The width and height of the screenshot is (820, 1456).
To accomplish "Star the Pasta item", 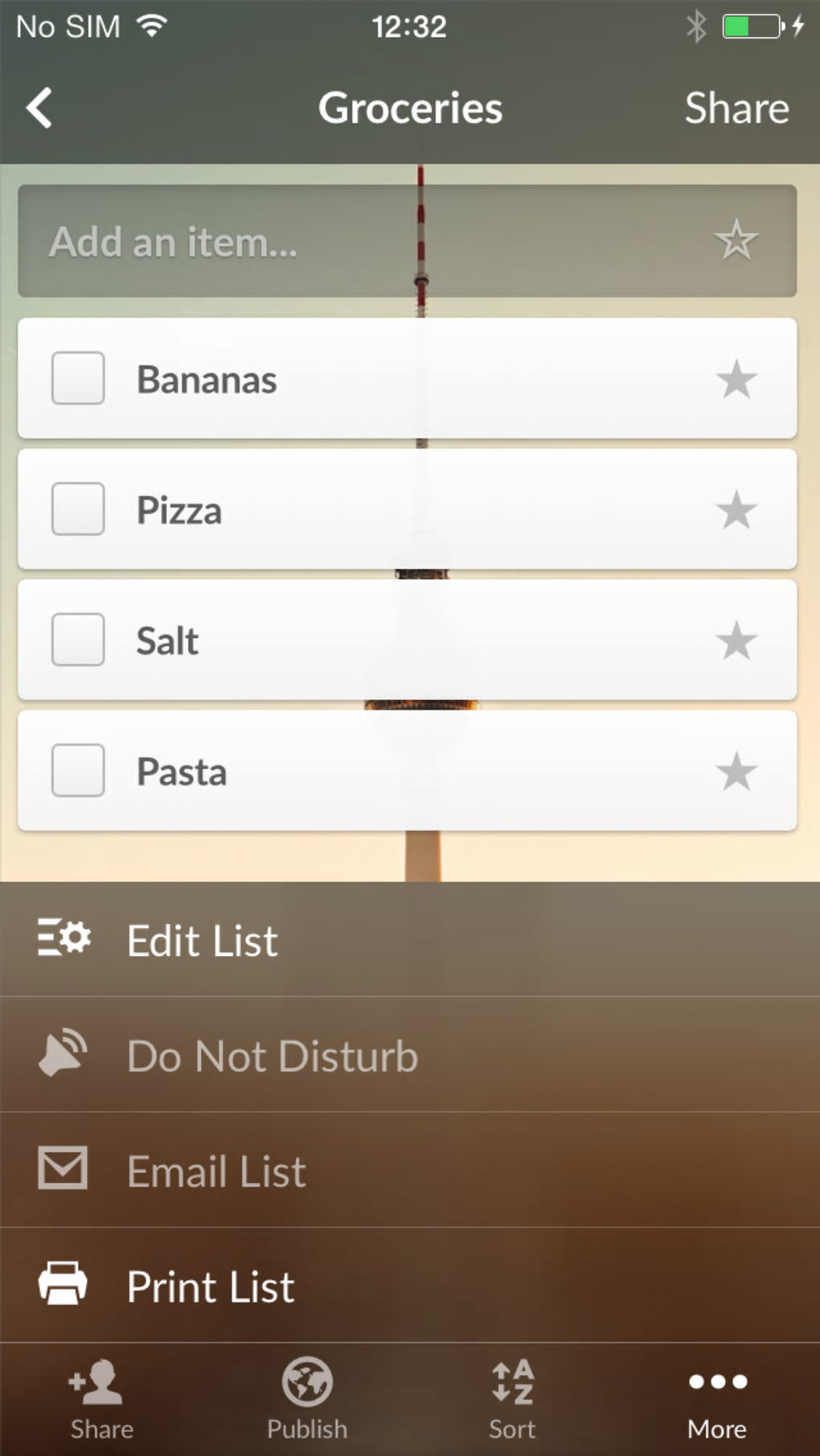I will (x=736, y=772).
